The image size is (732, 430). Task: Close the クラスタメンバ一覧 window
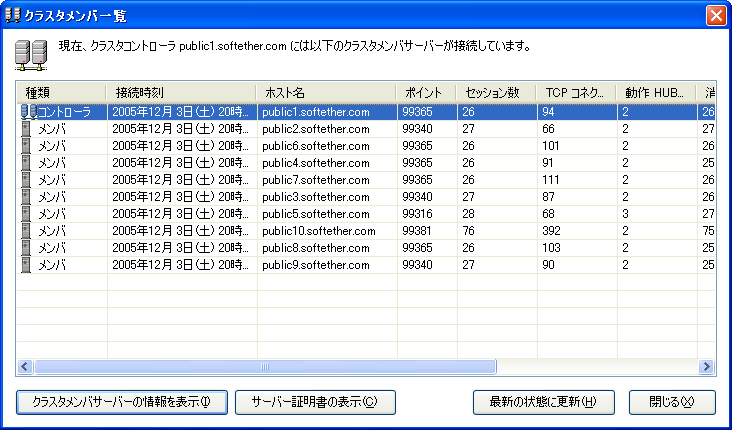[x=716, y=15]
